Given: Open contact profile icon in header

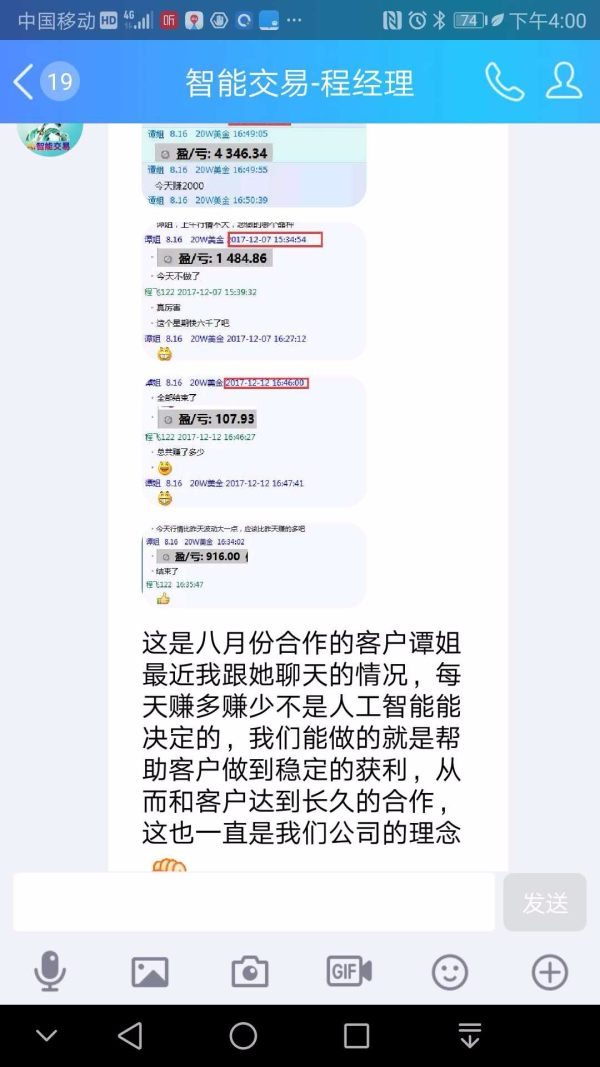Looking at the screenshot, I should point(563,81).
